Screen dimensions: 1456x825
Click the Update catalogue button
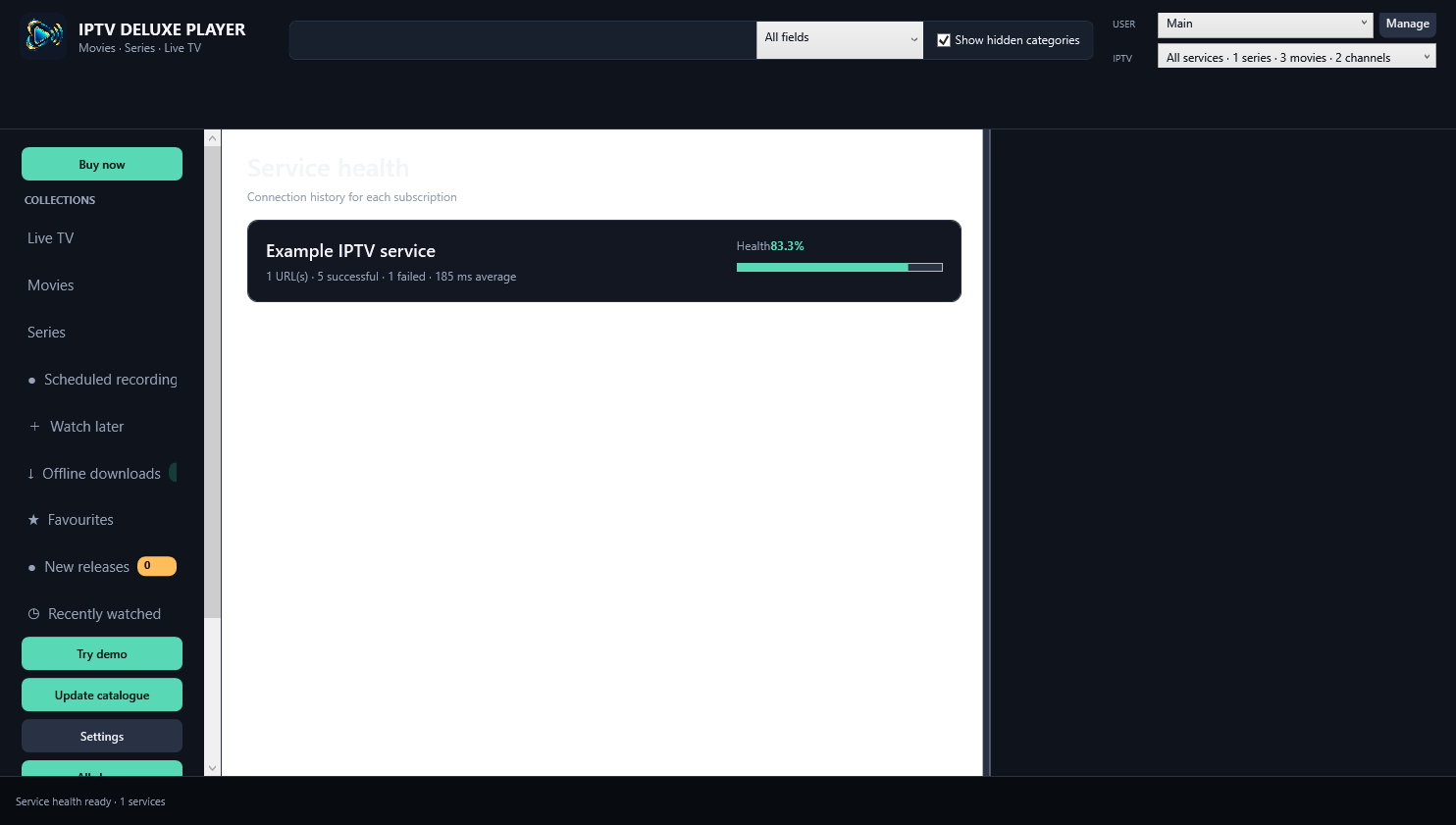(102, 695)
